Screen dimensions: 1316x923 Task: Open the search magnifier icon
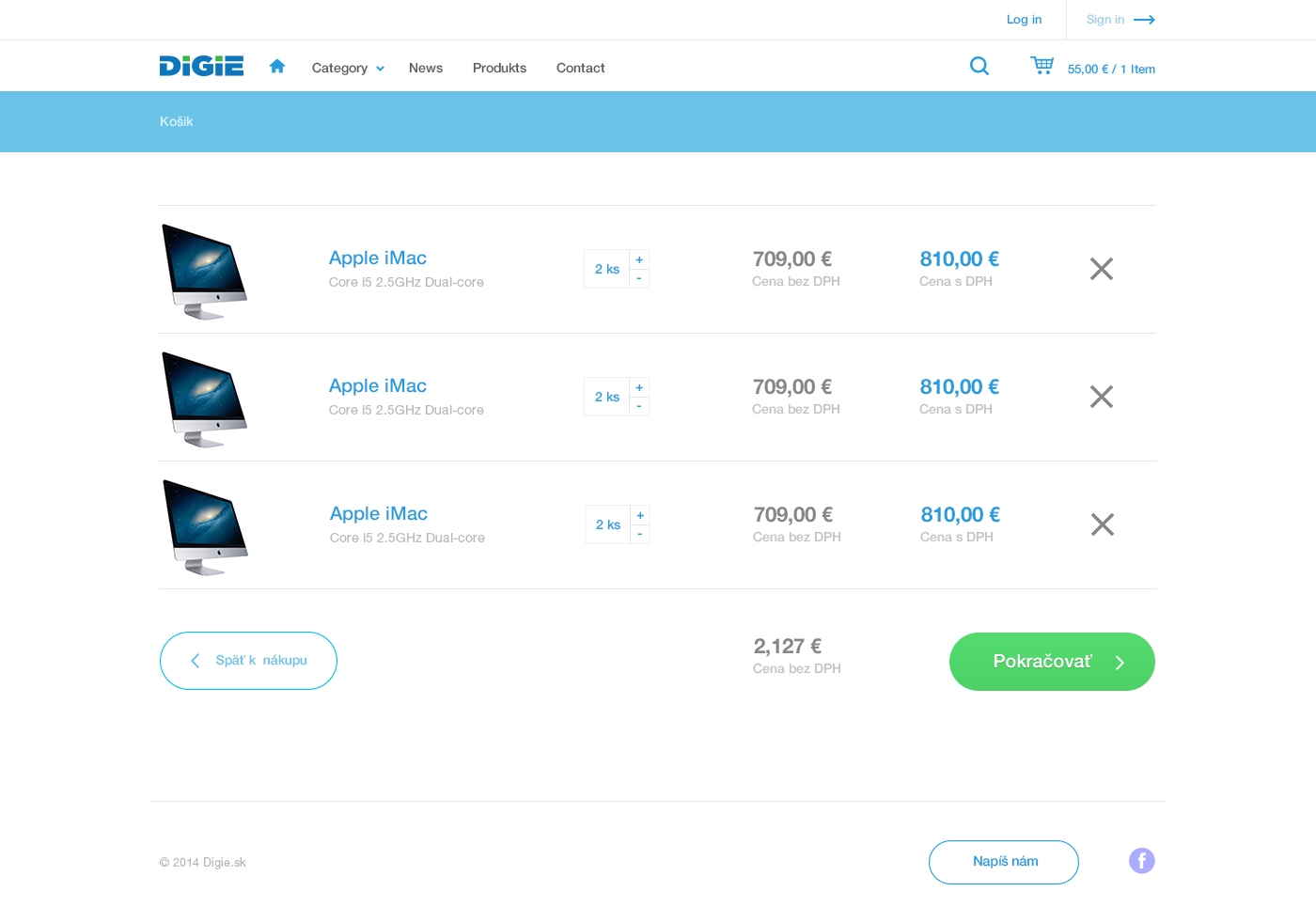[x=979, y=66]
